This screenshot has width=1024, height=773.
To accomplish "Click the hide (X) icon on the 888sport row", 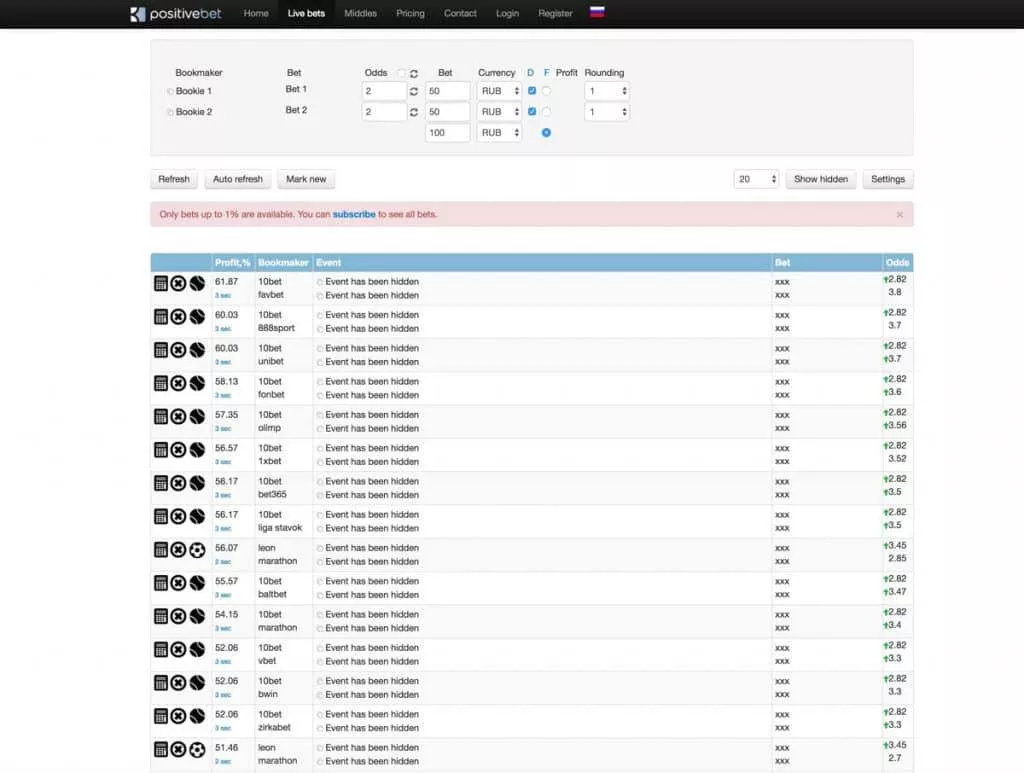I will tap(178, 317).
